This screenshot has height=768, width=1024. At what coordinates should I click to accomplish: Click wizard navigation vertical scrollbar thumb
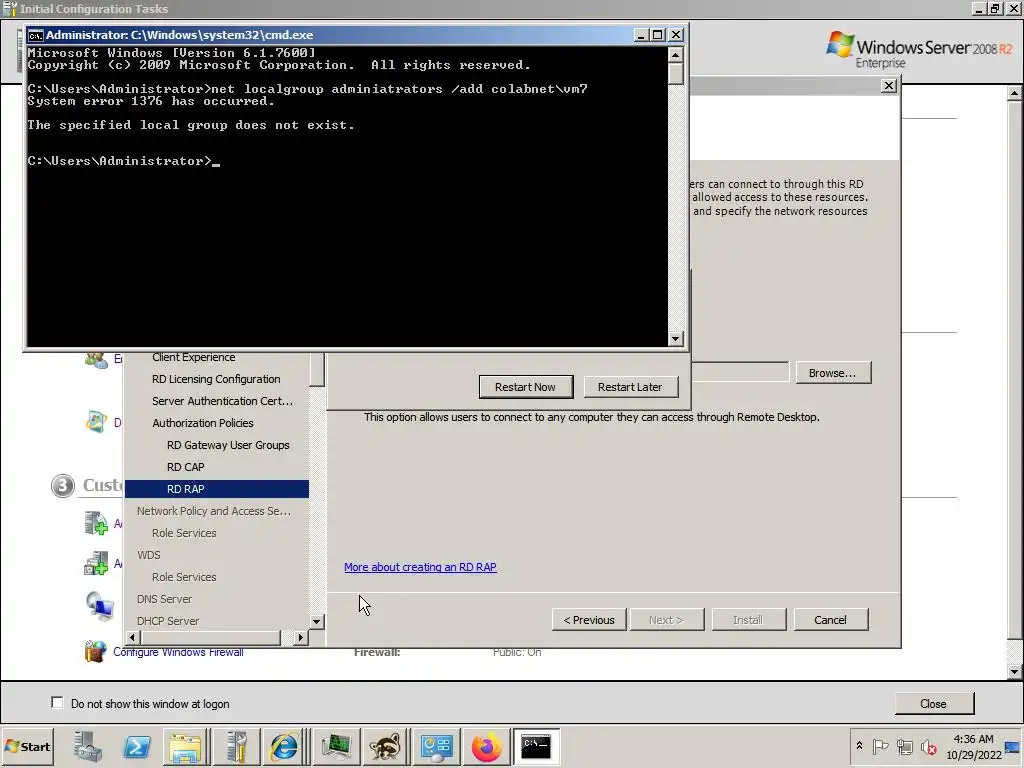[317, 370]
